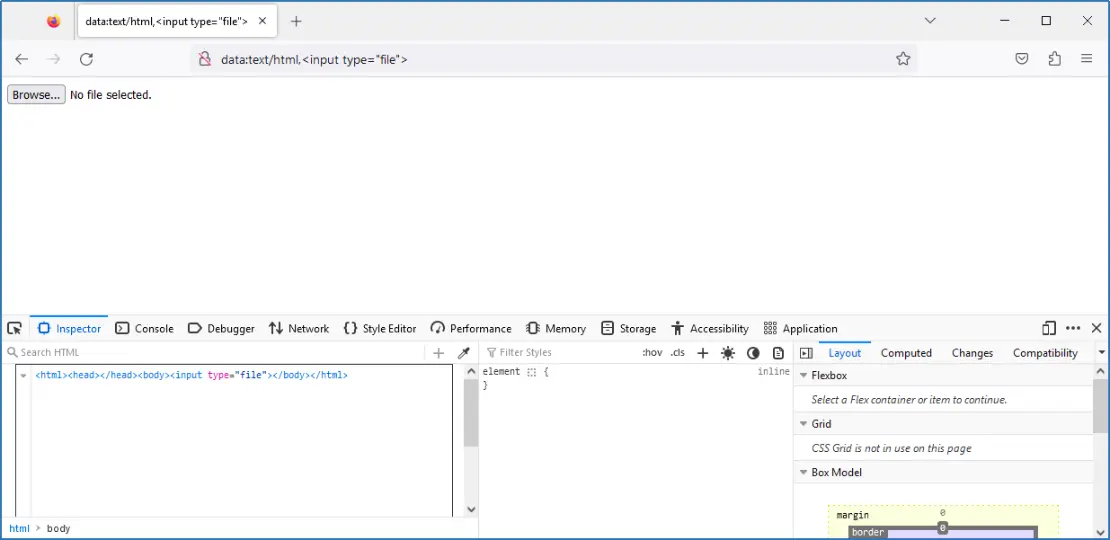This screenshot has height=540, width=1110.
Task: Bookmark this page with star icon
Action: (x=903, y=59)
